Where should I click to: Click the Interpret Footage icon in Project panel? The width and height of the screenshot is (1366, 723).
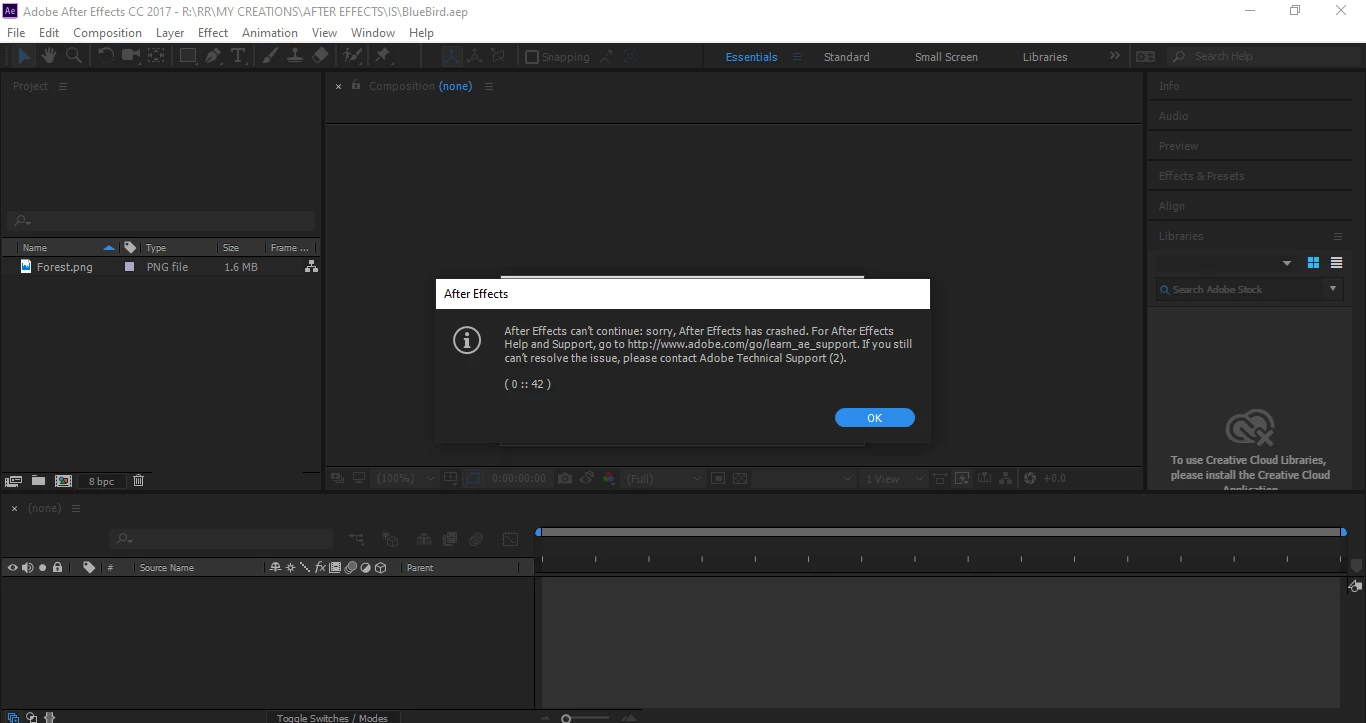(x=14, y=481)
